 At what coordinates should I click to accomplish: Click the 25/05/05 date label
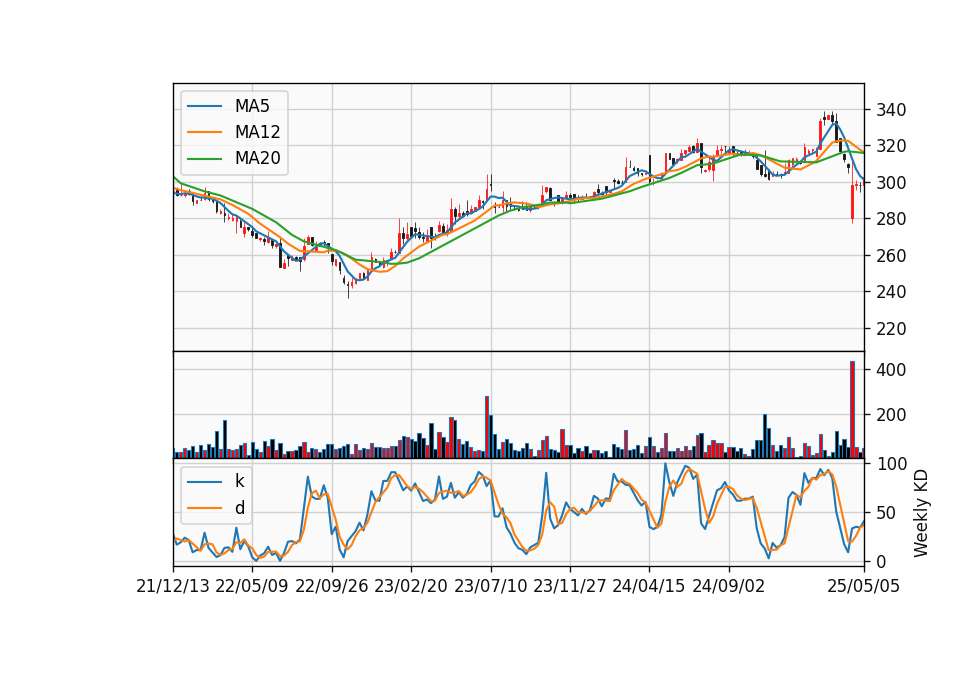[864, 586]
